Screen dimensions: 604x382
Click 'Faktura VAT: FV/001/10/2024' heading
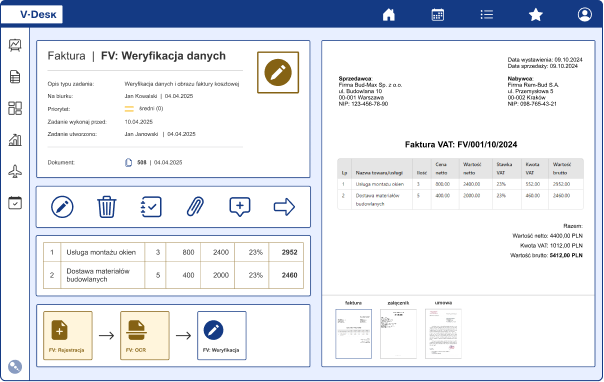[x=461, y=144]
